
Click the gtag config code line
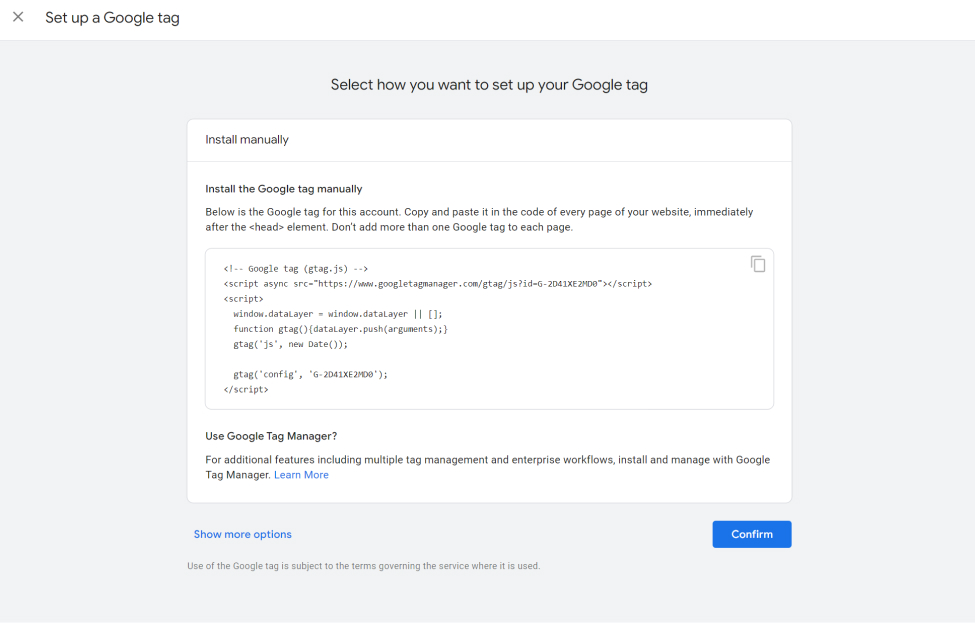click(x=310, y=374)
